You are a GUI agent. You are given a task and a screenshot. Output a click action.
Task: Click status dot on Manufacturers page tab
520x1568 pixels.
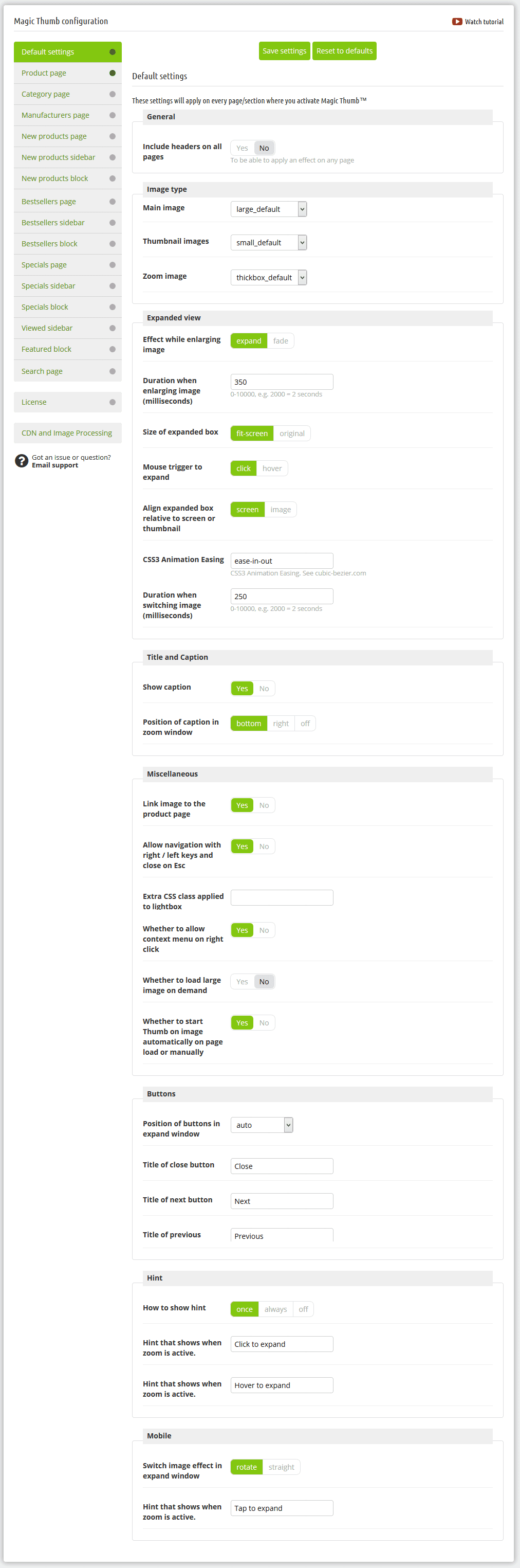tap(113, 115)
